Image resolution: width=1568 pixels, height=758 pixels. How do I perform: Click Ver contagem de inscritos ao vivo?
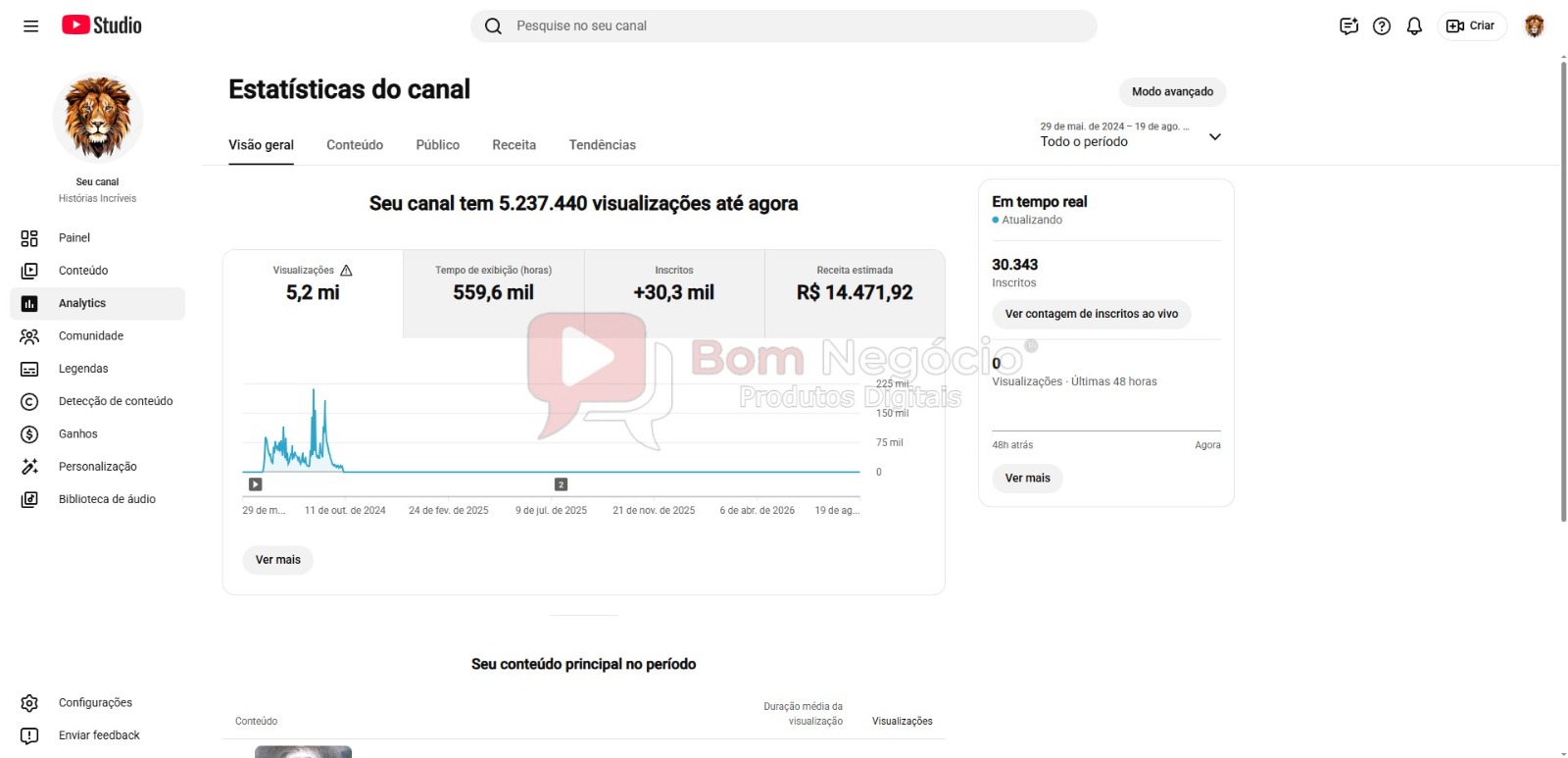[1092, 314]
